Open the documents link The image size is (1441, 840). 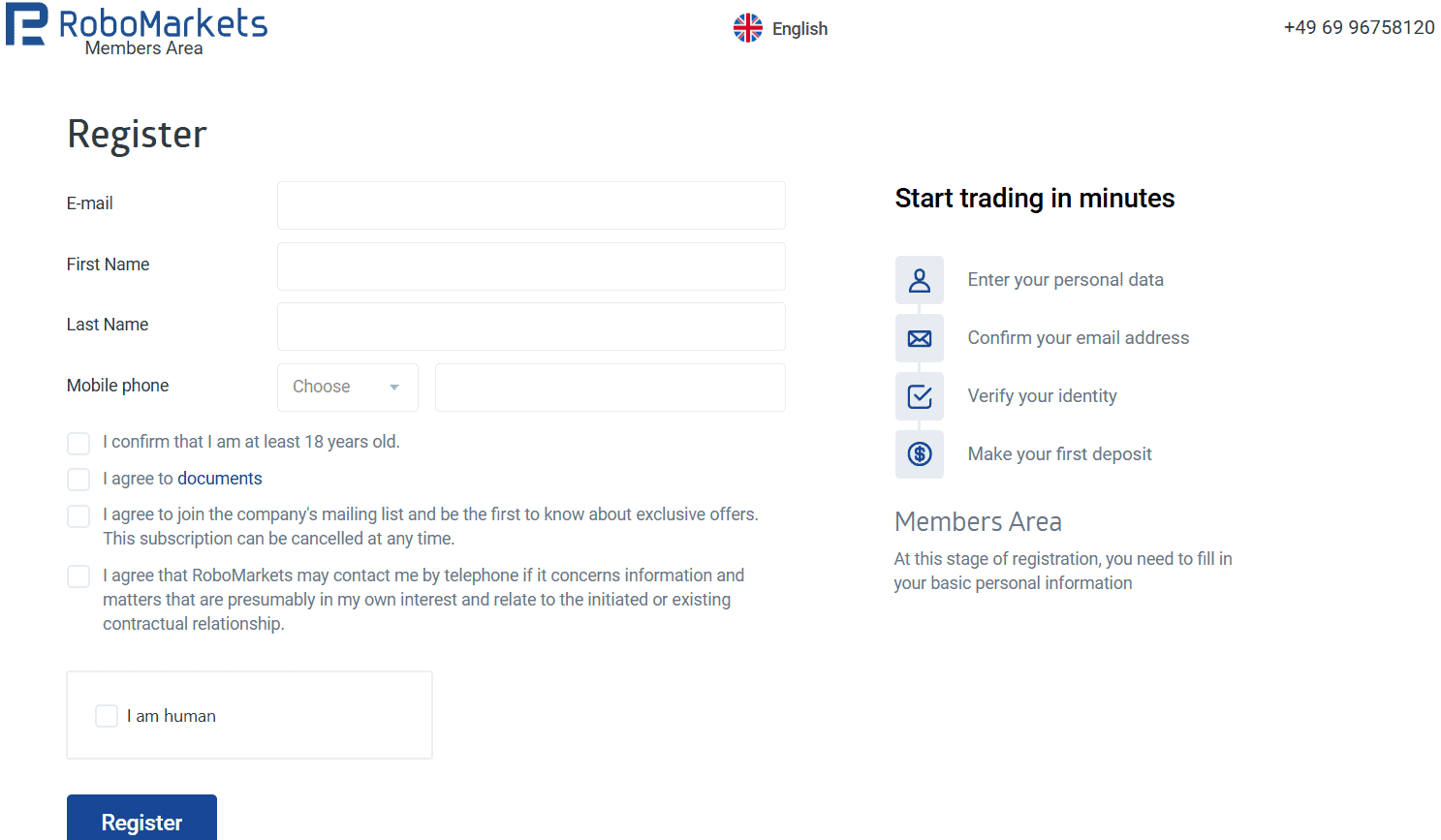219,478
